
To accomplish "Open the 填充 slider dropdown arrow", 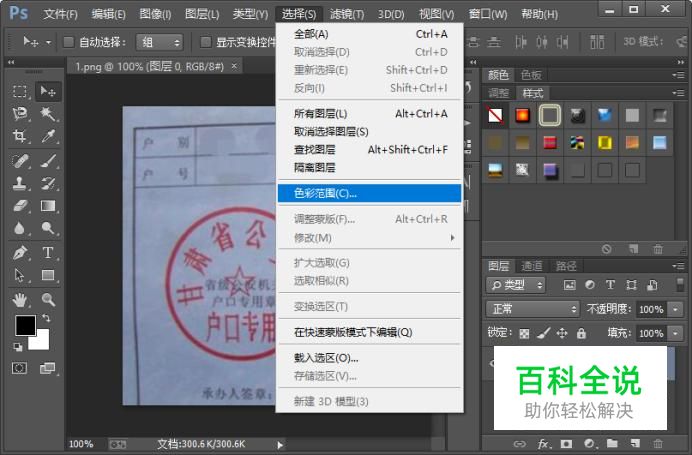I will [x=675, y=333].
